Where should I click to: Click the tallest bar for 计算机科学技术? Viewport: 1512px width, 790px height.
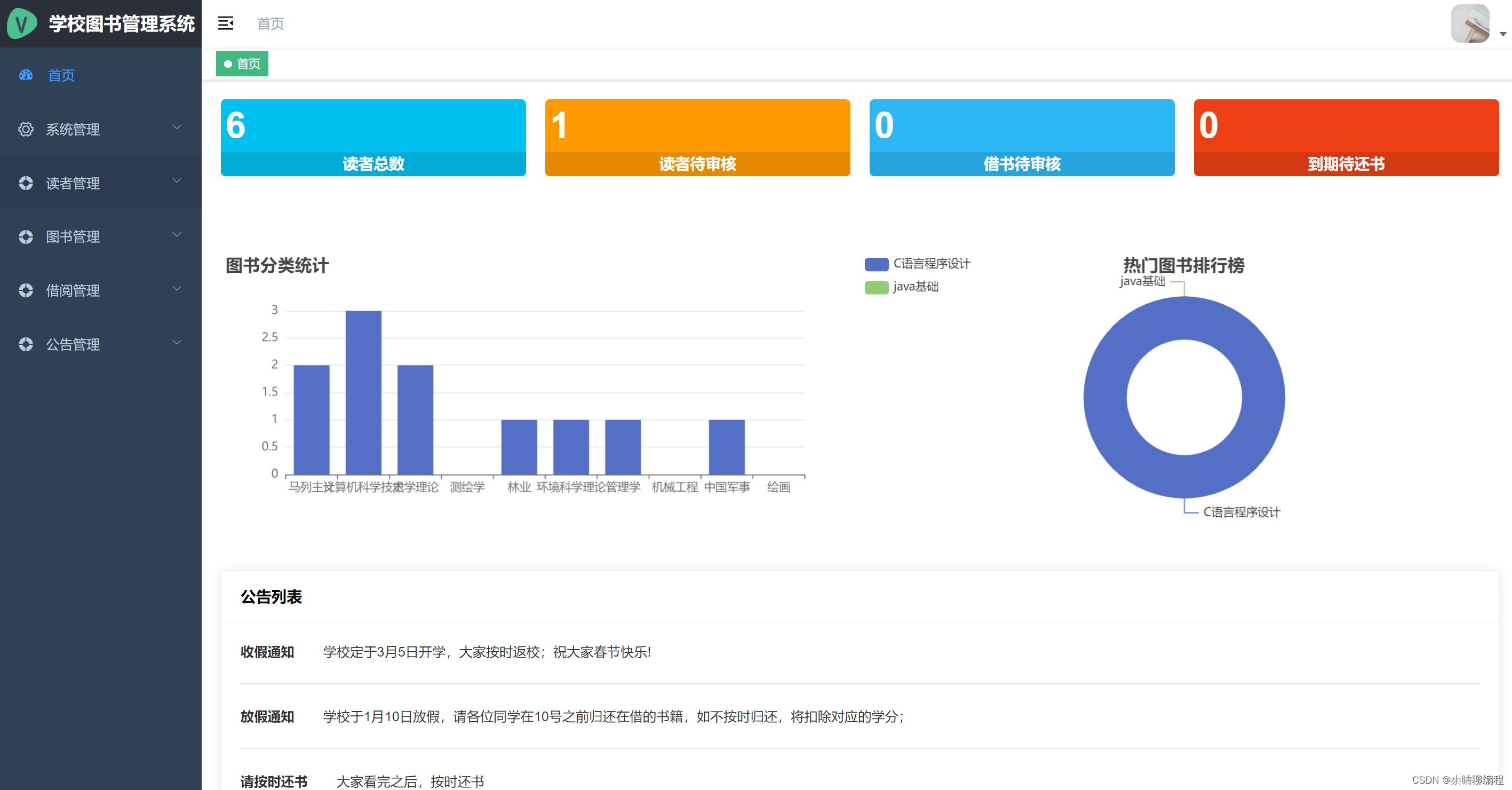[x=363, y=392]
